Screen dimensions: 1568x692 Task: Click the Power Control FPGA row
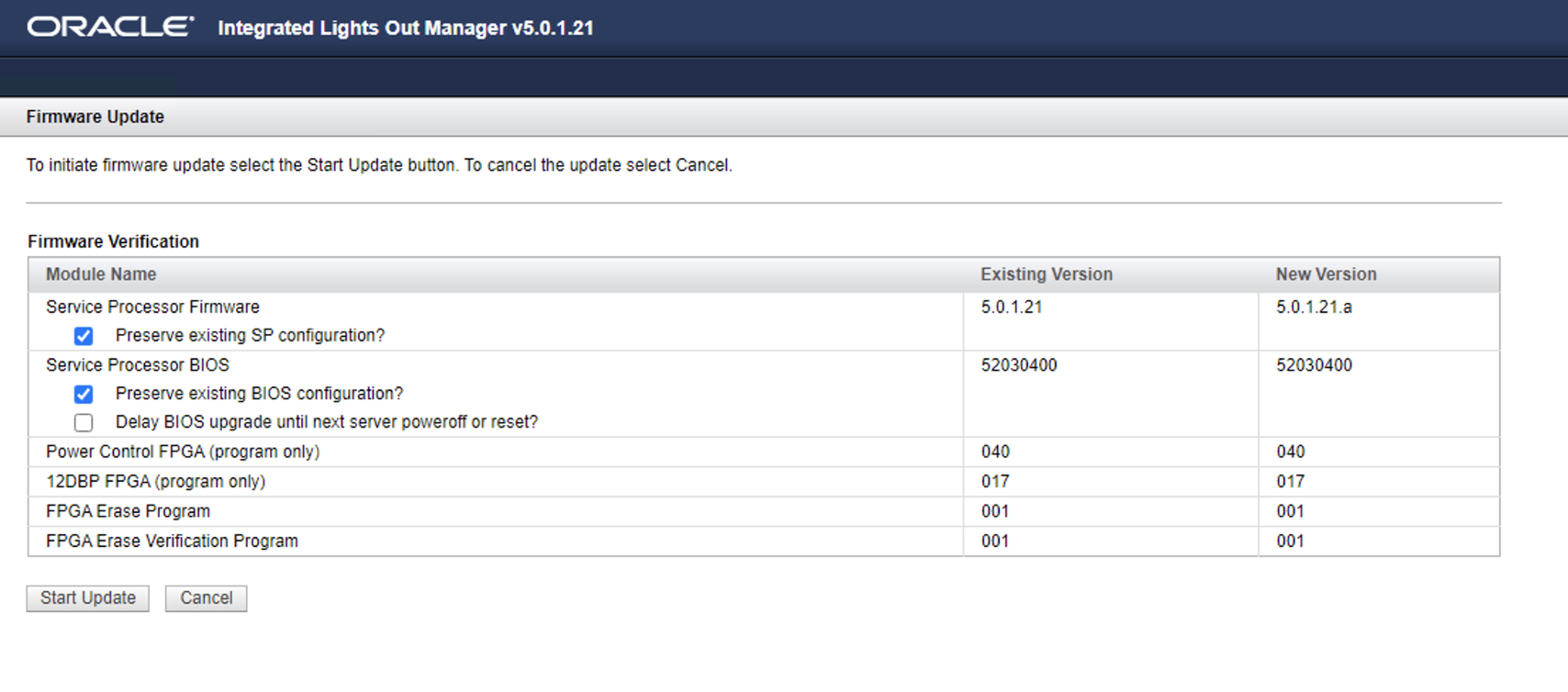coord(183,452)
